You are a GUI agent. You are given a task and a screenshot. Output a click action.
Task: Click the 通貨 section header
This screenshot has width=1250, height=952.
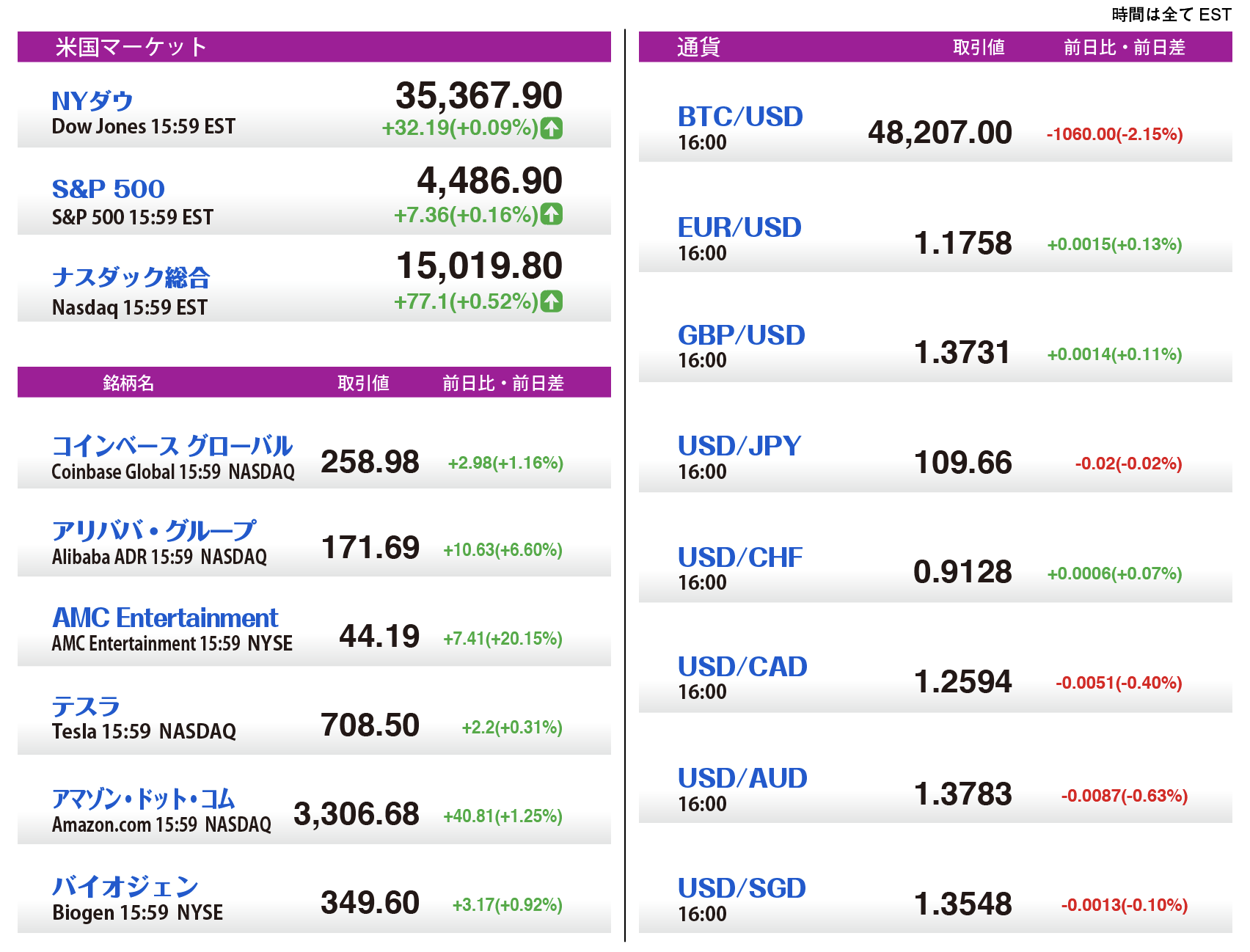[698, 47]
